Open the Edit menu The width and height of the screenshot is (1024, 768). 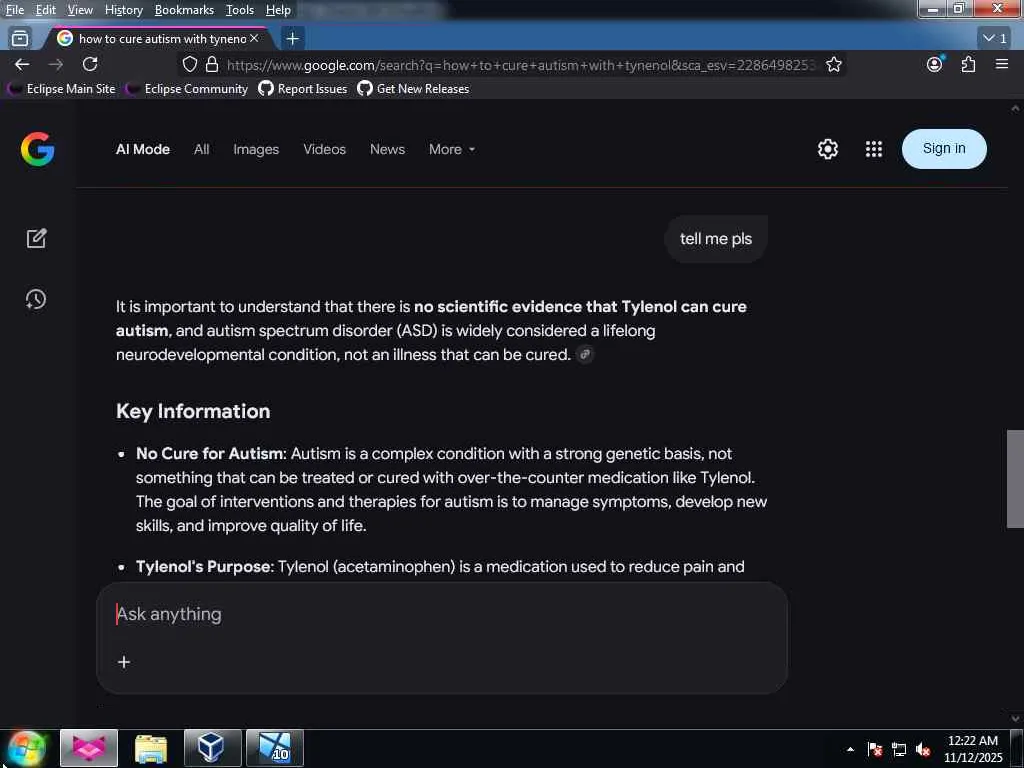point(45,10)
